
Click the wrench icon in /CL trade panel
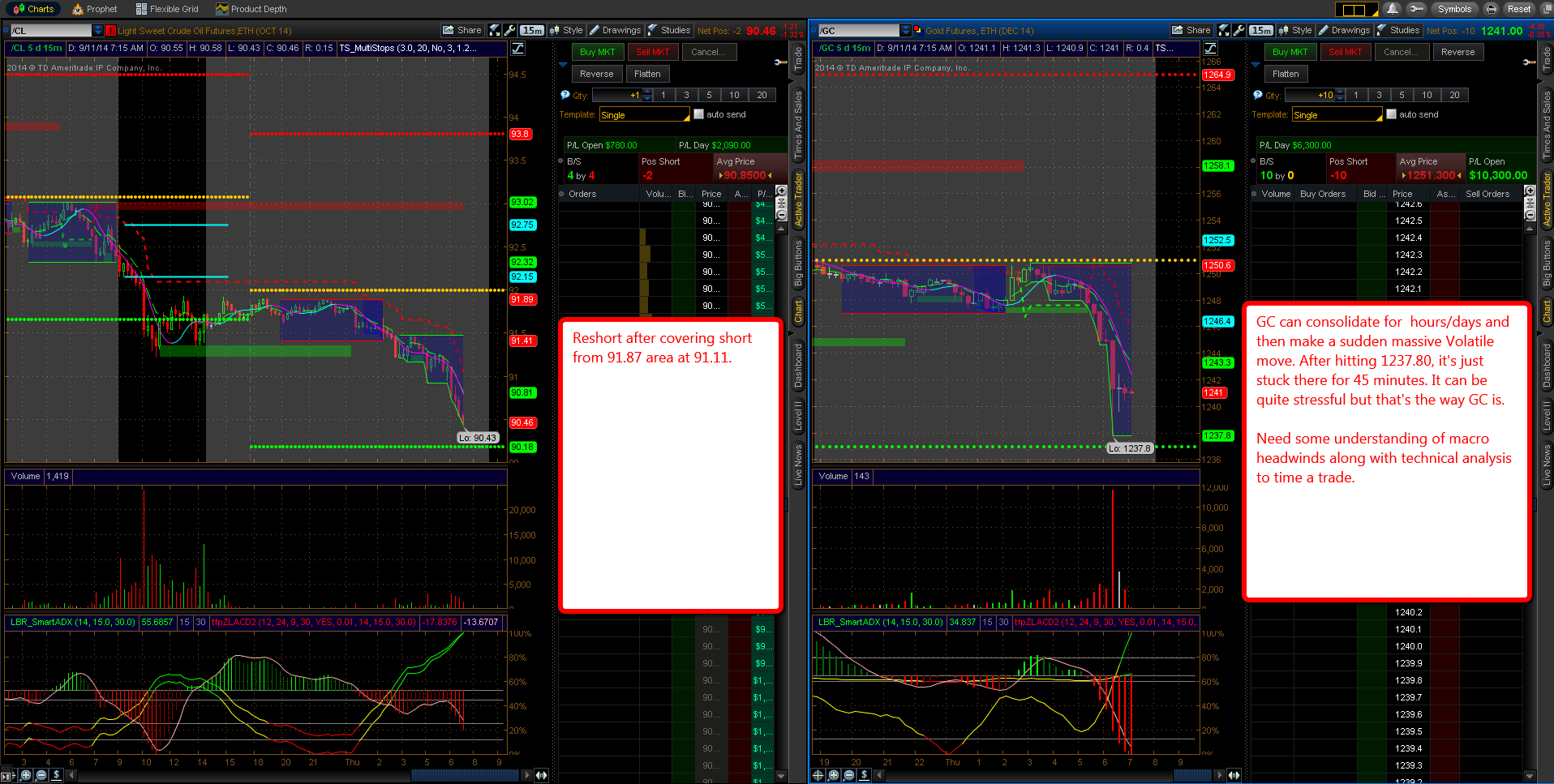(780, 62)
